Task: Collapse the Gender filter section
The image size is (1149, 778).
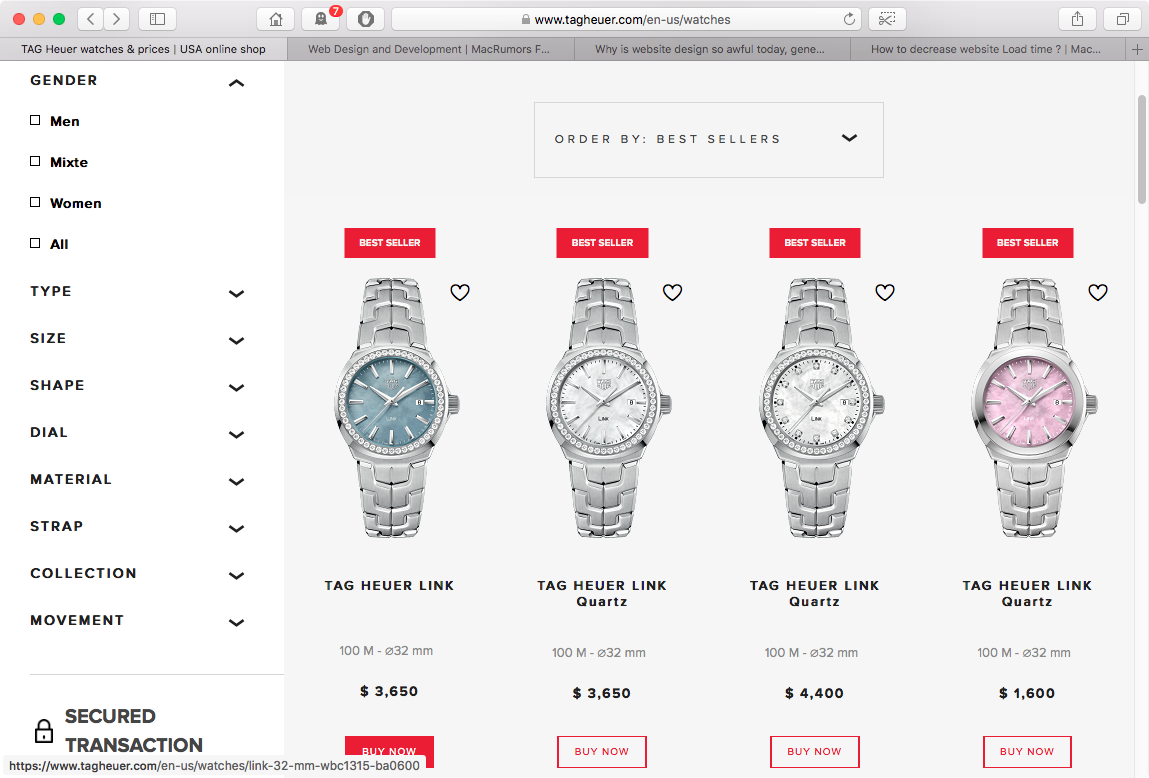Action: [236, 83]
